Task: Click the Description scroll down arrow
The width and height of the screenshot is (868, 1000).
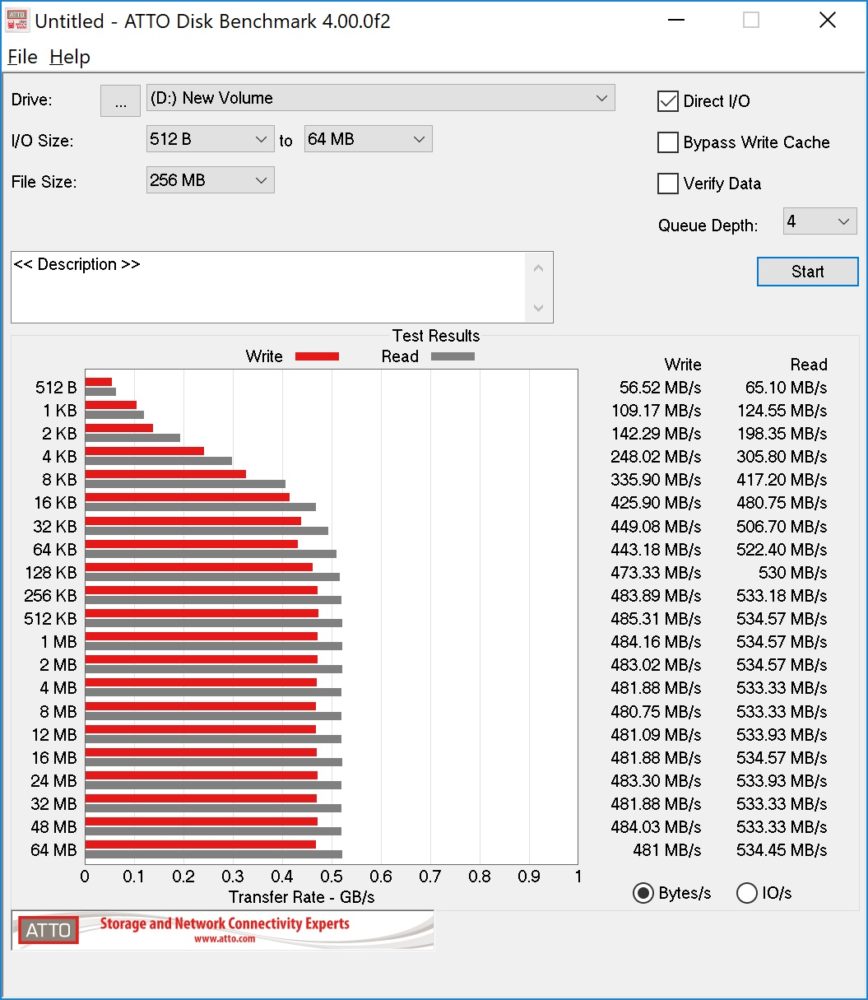Action: point(538,307)
